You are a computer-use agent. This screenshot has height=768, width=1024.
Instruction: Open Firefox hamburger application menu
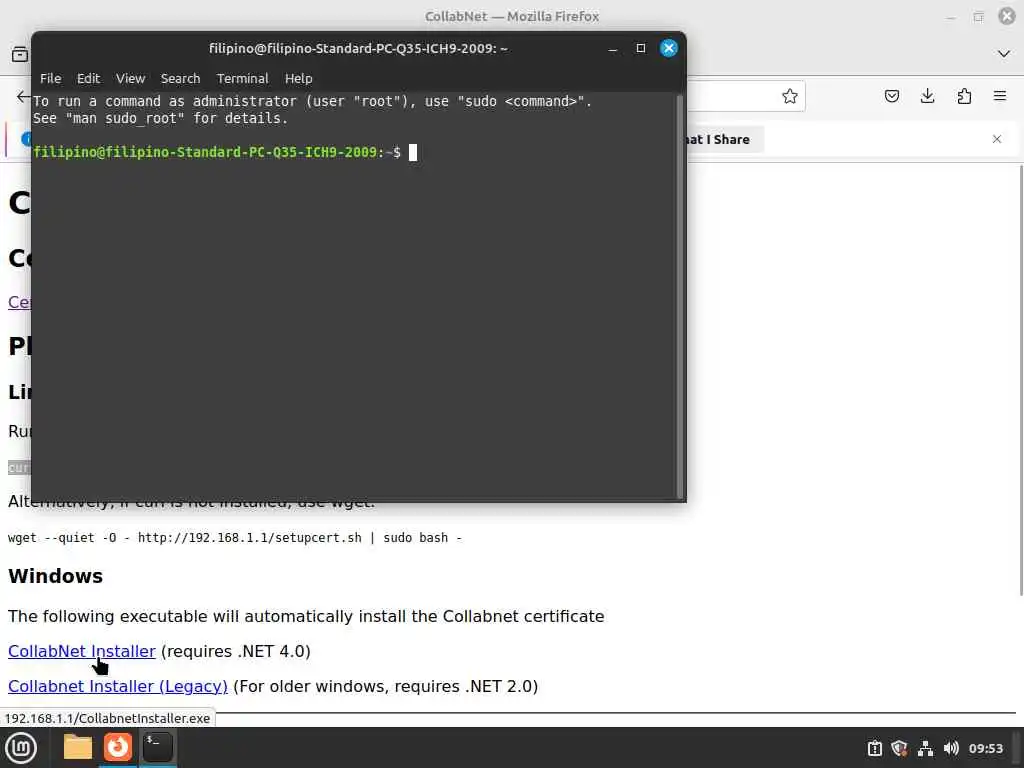1000,96
